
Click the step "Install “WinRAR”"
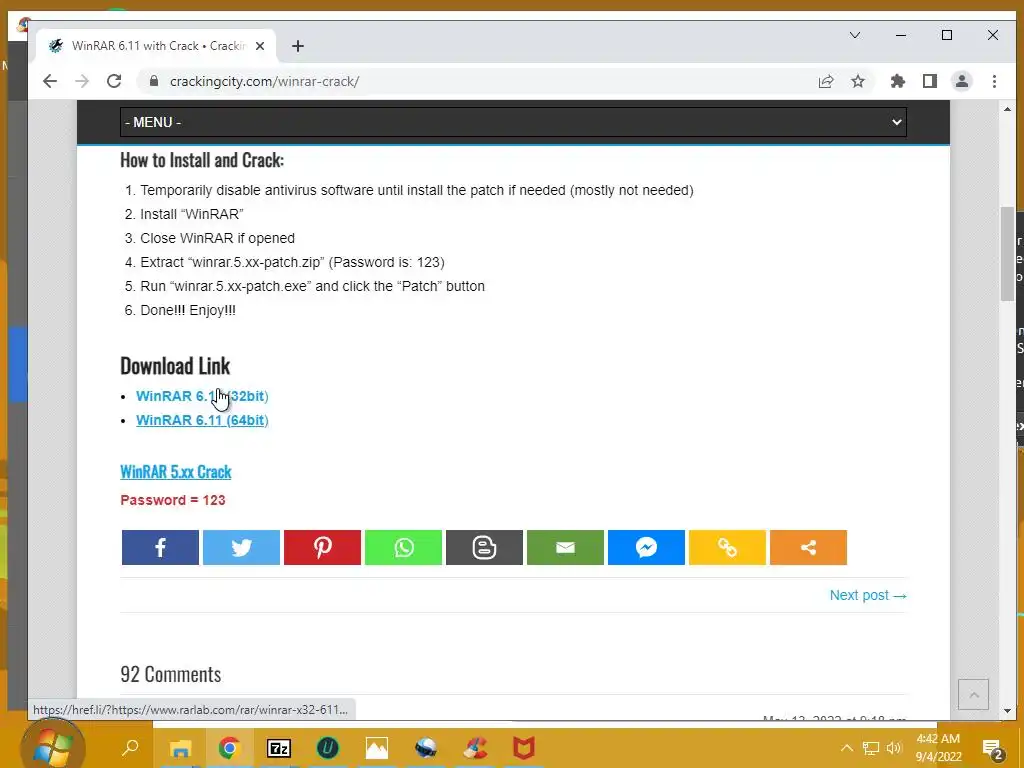coord(191,214)
